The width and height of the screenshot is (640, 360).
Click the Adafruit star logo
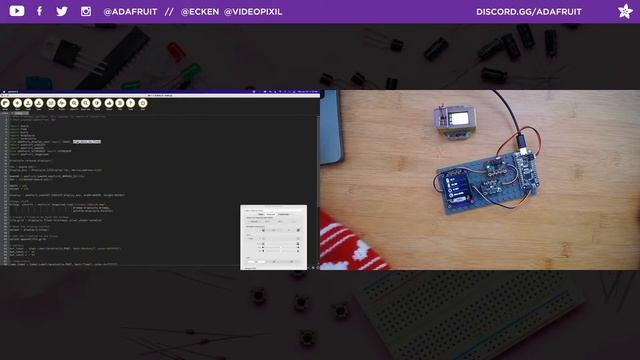pyautogui.click(x=625, y=11)
